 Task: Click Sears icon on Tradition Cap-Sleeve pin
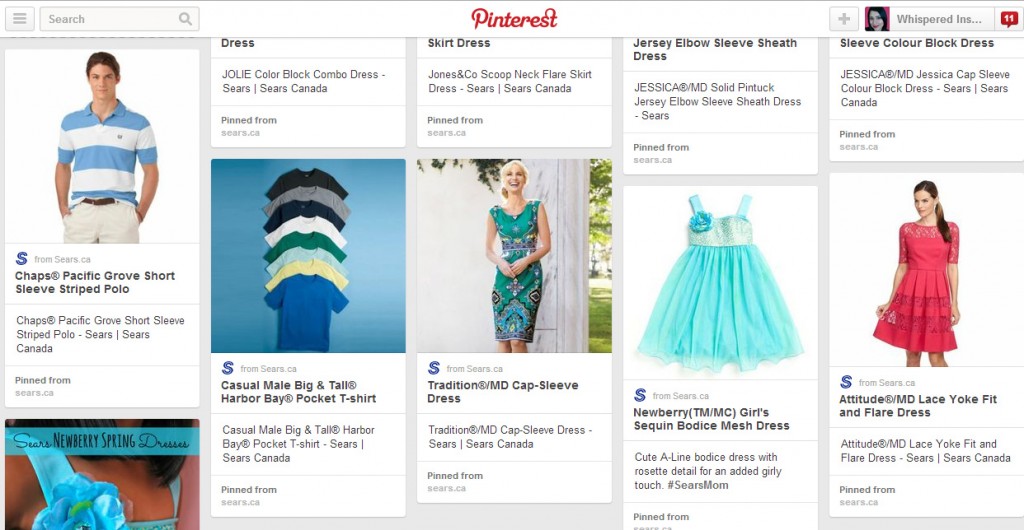tap(434, 368)
